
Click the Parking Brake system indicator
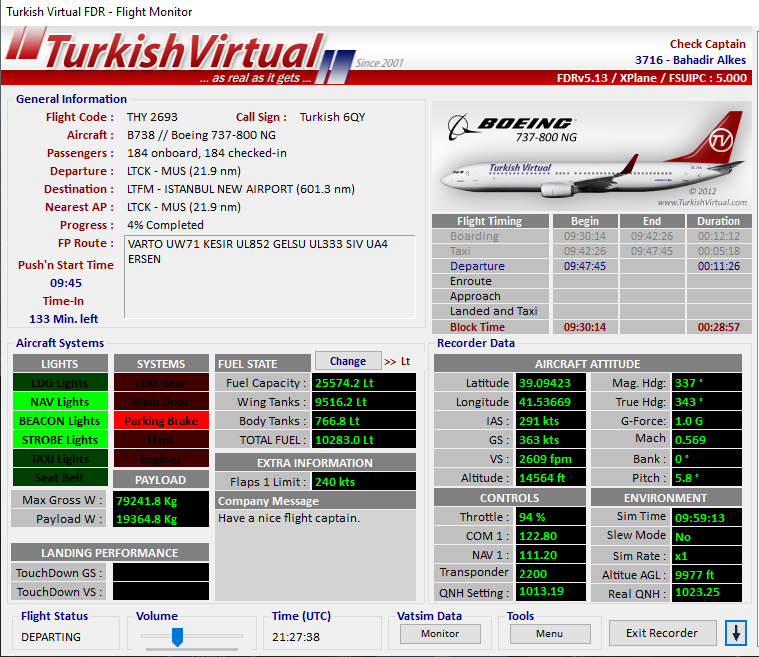161,421
